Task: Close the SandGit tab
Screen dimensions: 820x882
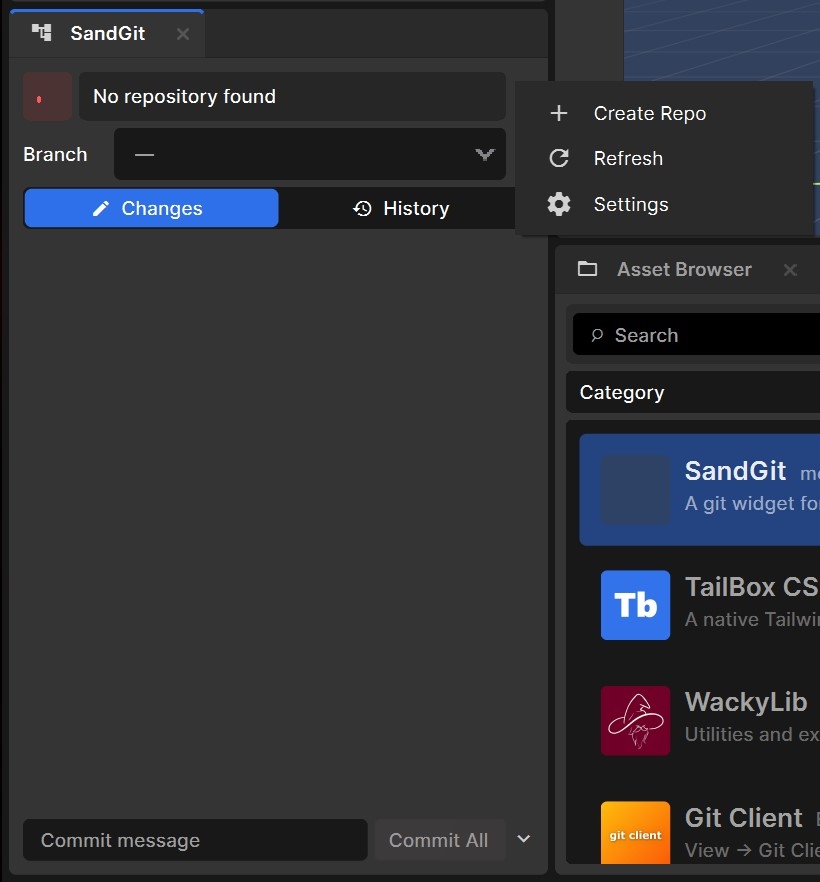Action: [x=183, y=34]
